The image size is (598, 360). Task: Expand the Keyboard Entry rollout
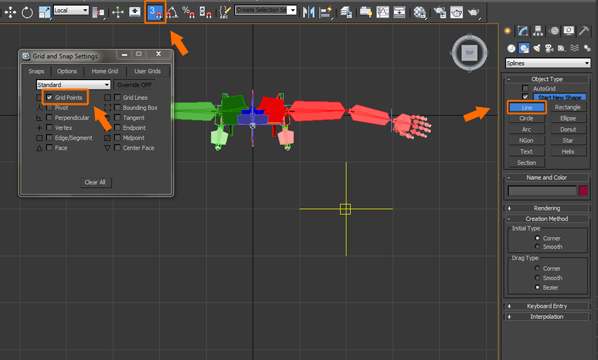click(547, 306)
